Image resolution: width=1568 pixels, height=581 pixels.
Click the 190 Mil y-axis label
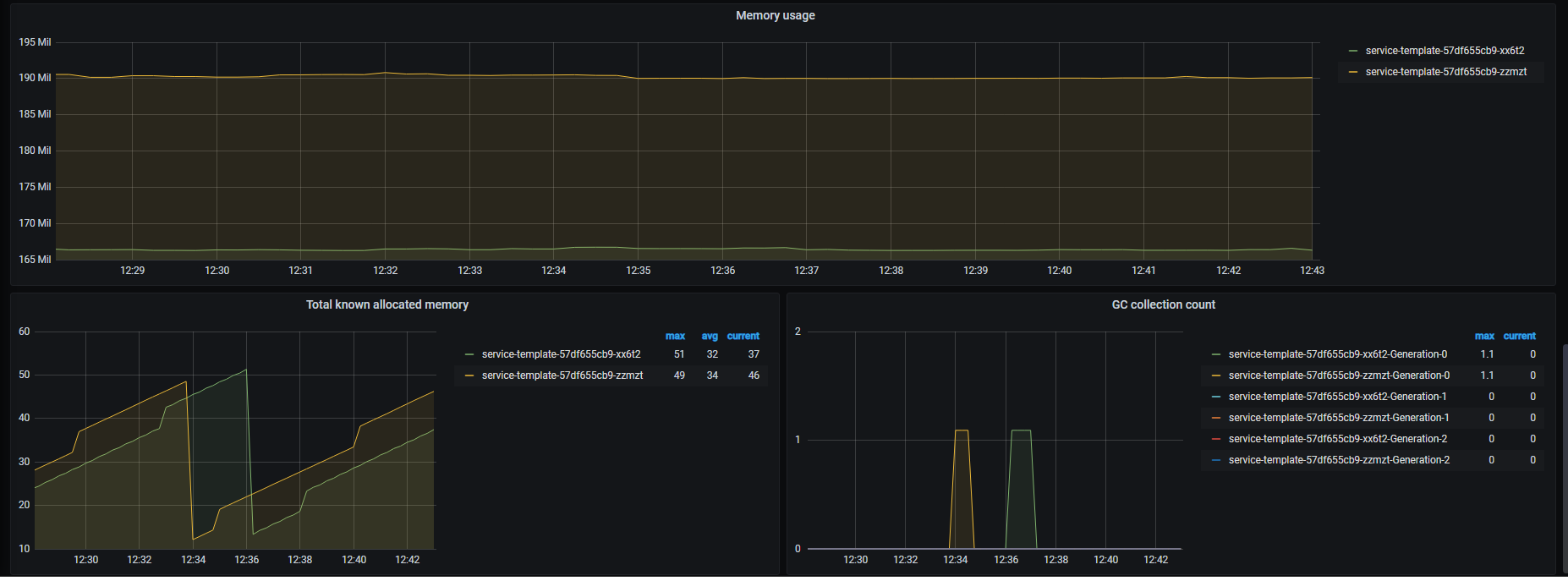[35, 78]
